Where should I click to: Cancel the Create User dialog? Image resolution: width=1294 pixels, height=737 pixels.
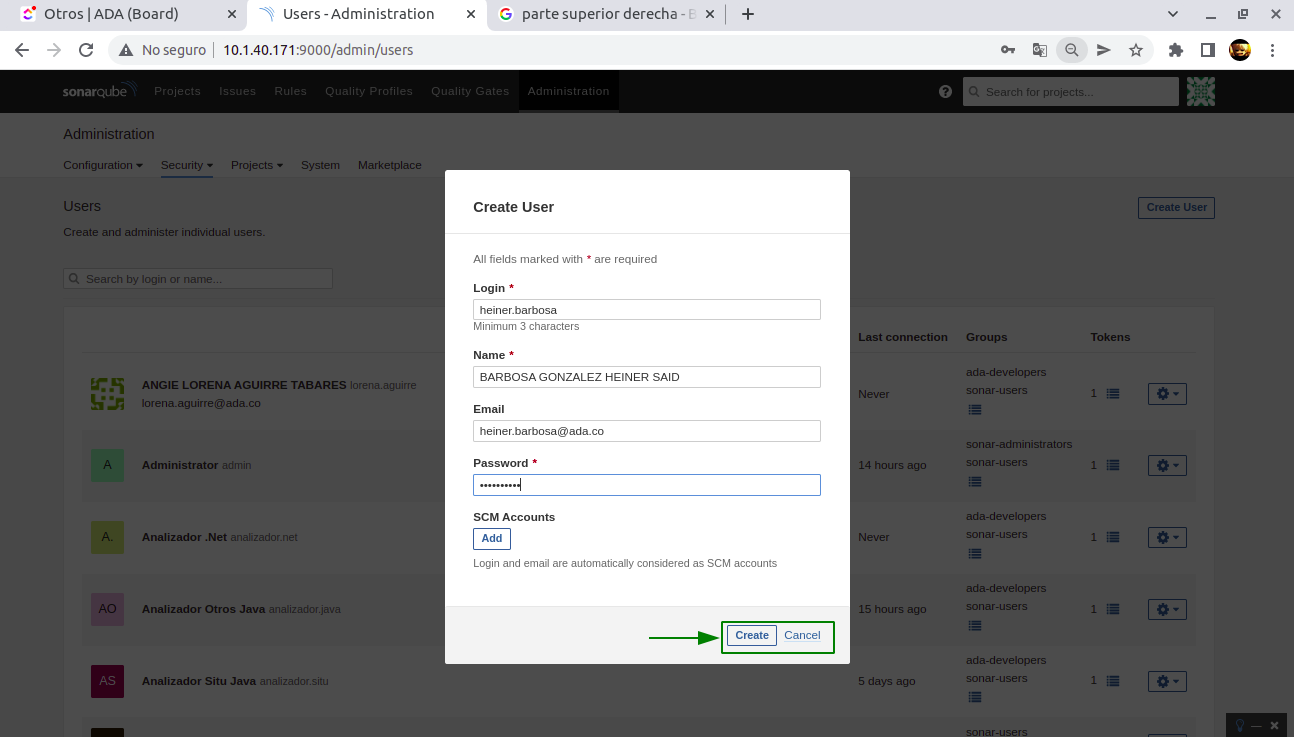[x=802, y=635]
